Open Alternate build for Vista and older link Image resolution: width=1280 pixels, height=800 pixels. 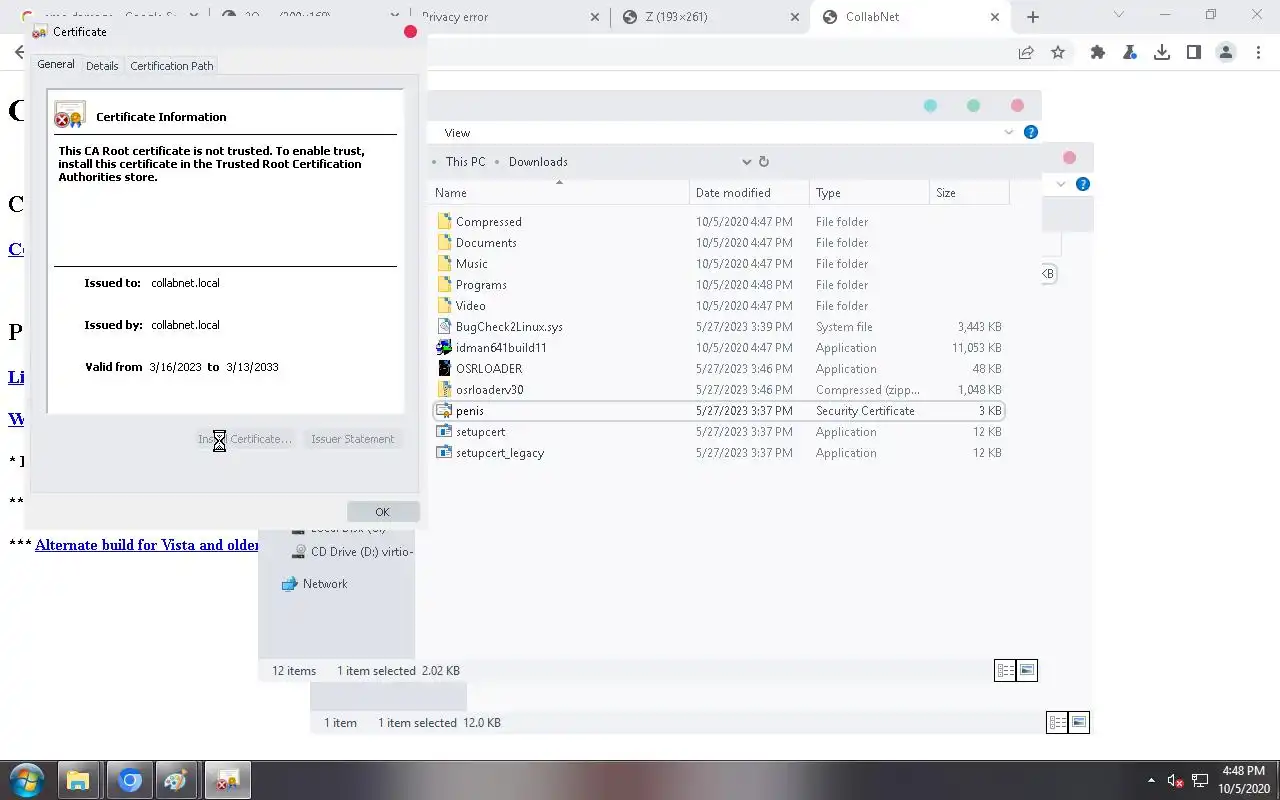pyautogui.click(x=146, y=545)
